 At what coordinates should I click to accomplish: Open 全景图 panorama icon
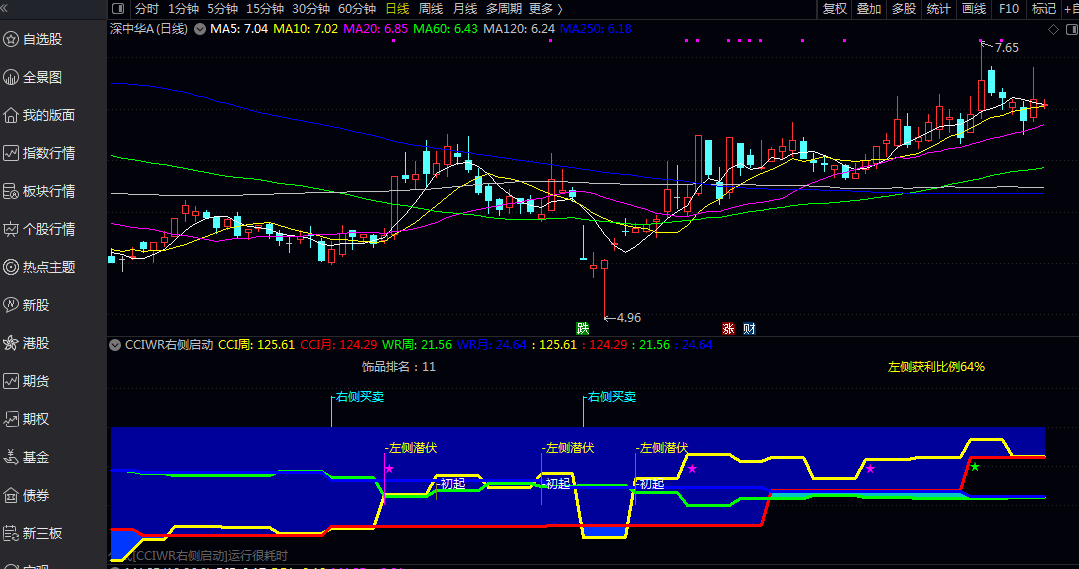click(x=11, y=77)
